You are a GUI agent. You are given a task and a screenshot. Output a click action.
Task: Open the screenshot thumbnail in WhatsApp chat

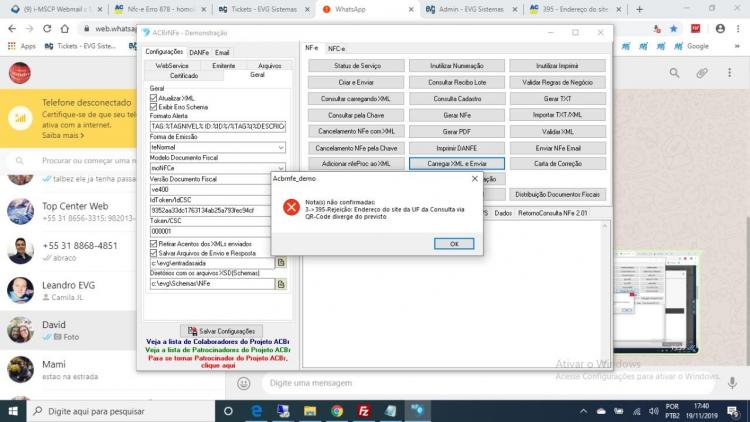(x=656, y=301)
